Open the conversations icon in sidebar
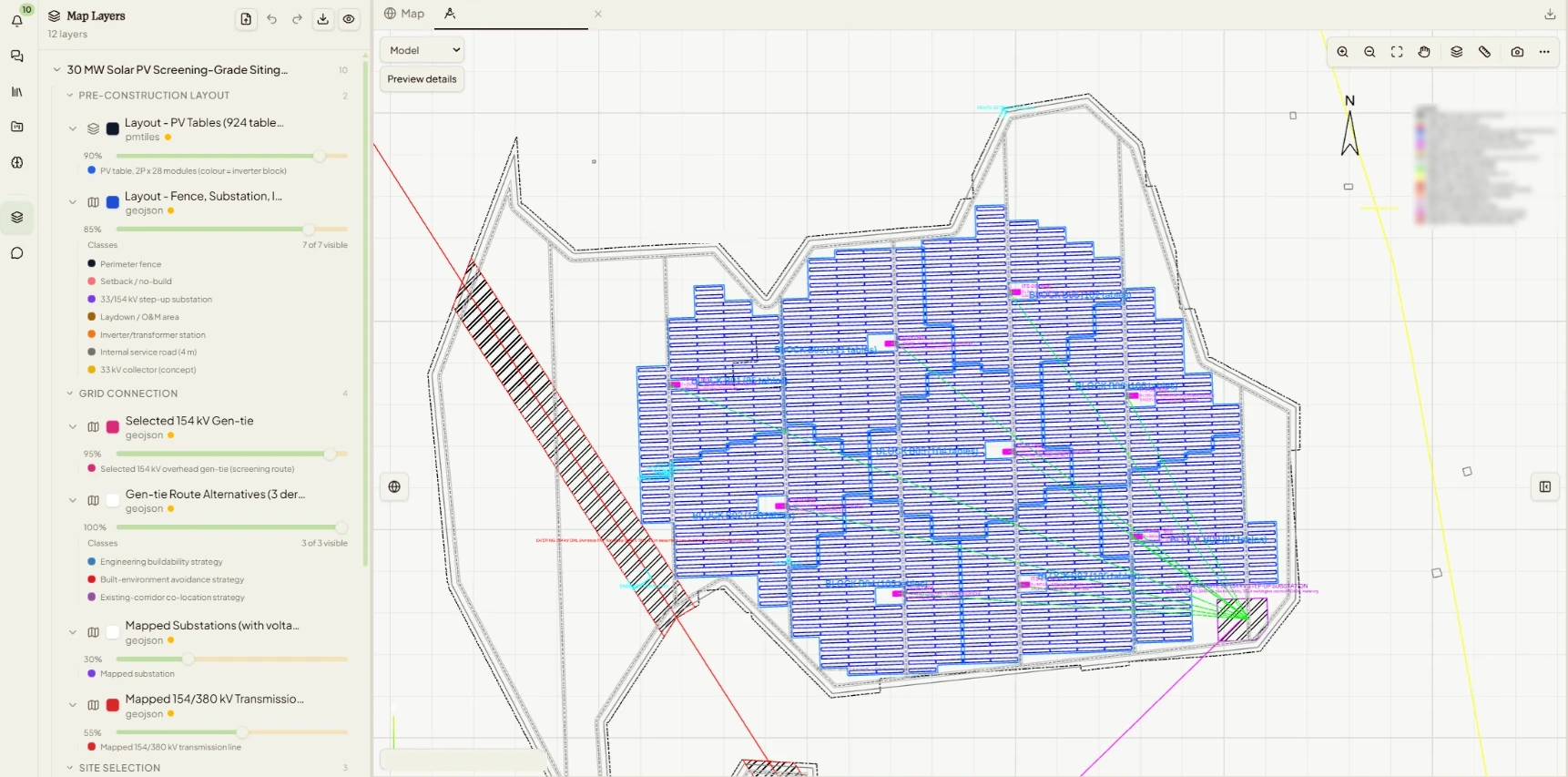The image size is (1568, 777). pos(17,56)
